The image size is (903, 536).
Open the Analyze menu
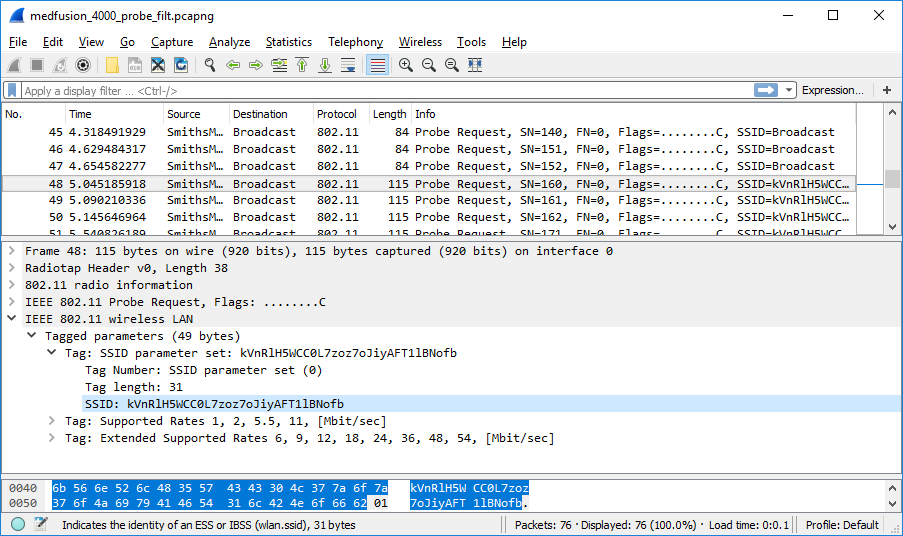pos(229,42)
